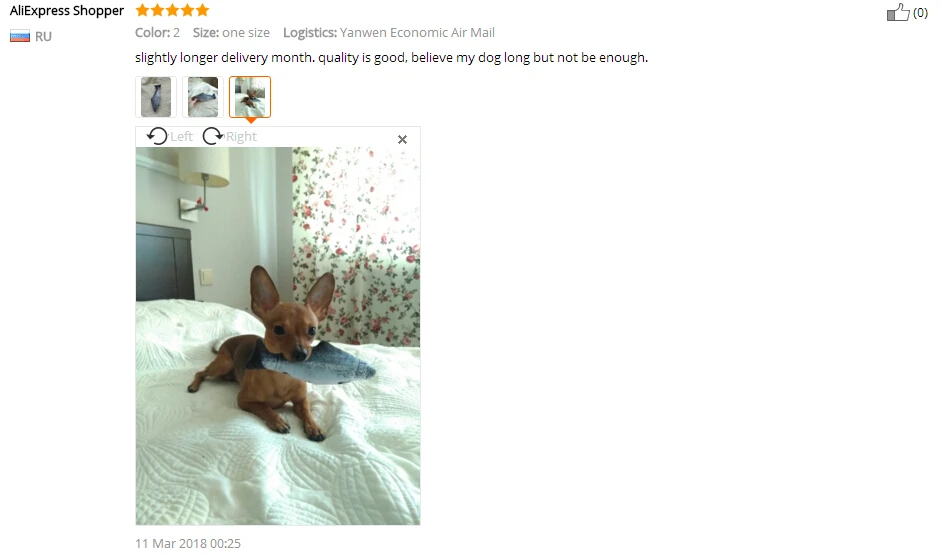Close the enlarged review photo
942x558 pixels.
pos(403,139)
